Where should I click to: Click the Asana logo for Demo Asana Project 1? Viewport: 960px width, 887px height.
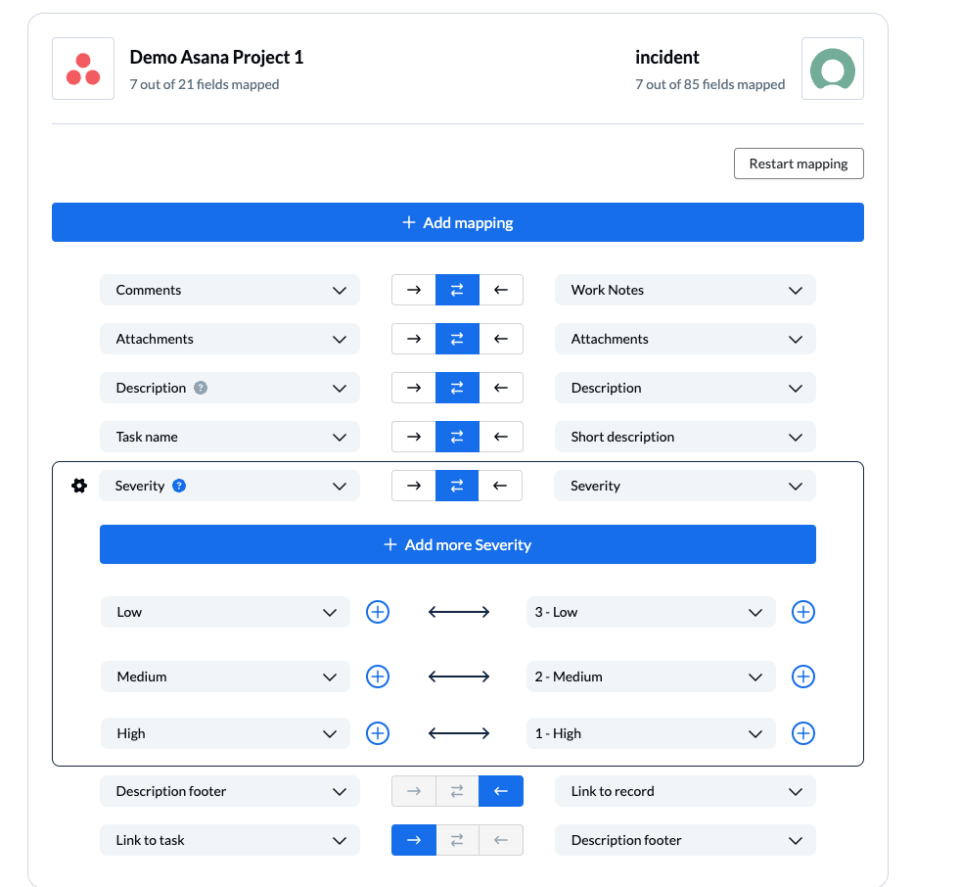tap(83, 68)
